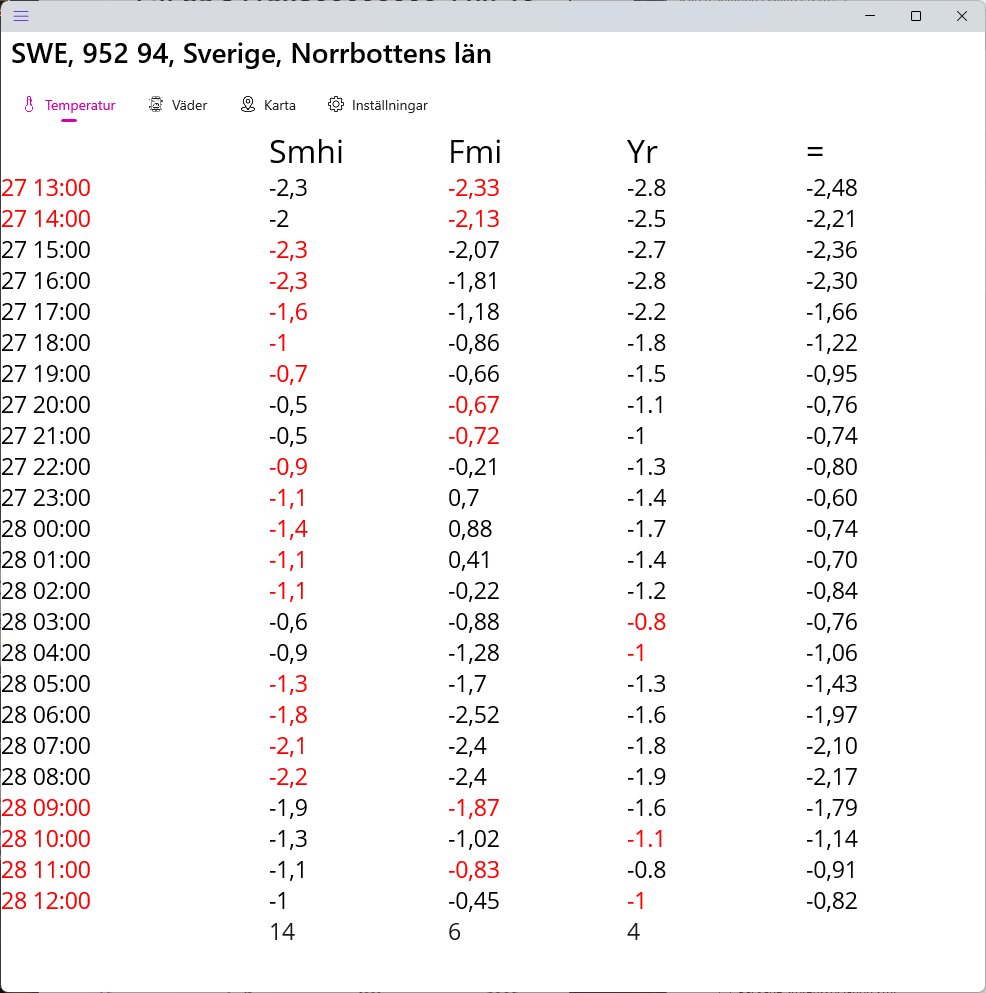This screenshot has height=993, width=986.
Task: Click the Yr total count 4
Action: (633, 933)
